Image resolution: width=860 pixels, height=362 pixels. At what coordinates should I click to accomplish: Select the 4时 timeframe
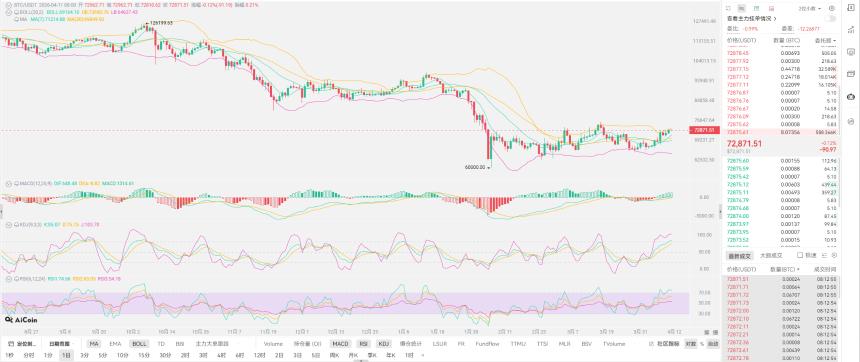[x=221, y=355]
